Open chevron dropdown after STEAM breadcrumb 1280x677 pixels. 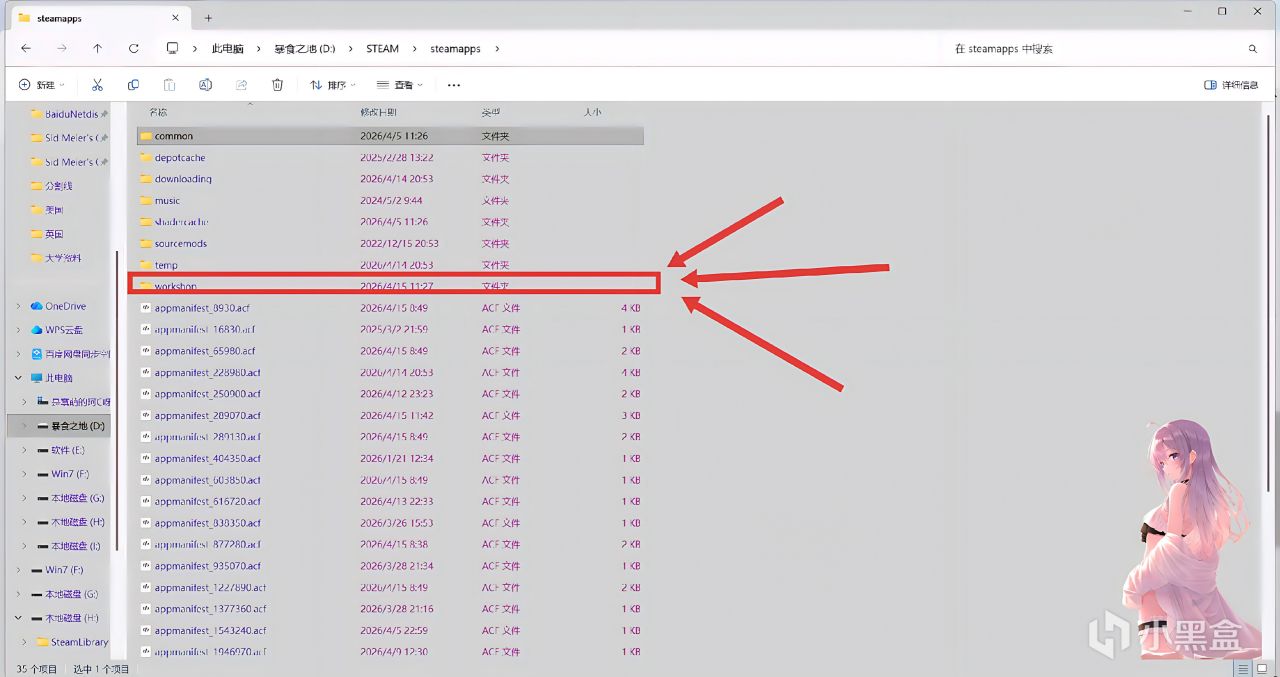click(414, 48)
